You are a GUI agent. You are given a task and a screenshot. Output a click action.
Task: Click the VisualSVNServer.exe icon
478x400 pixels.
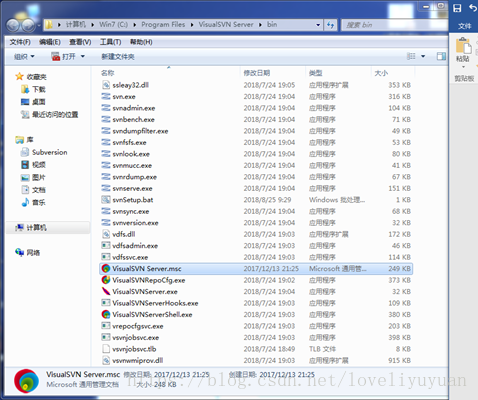click(x=106, y=291)
